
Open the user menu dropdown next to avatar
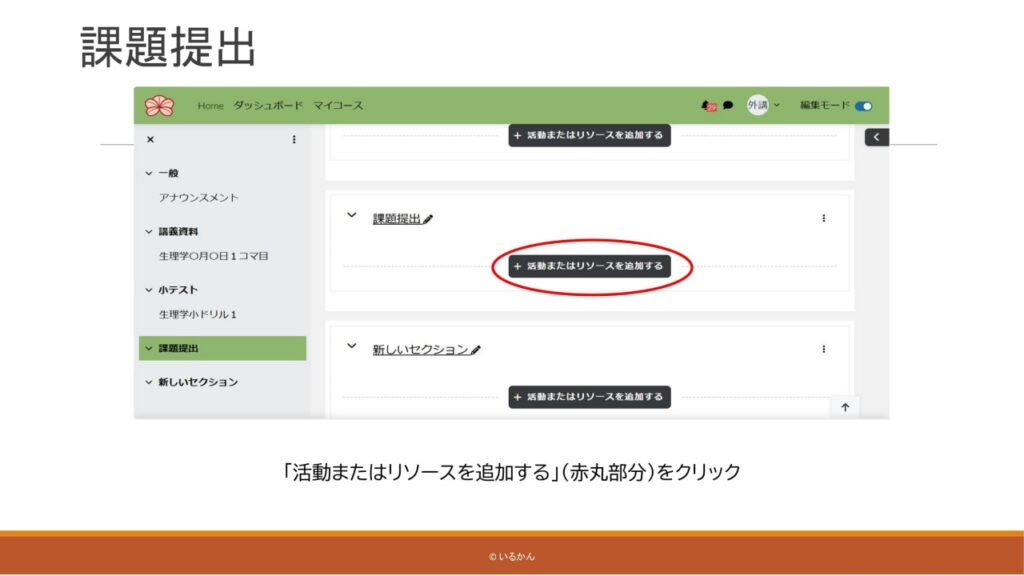(x=777, y=105)
